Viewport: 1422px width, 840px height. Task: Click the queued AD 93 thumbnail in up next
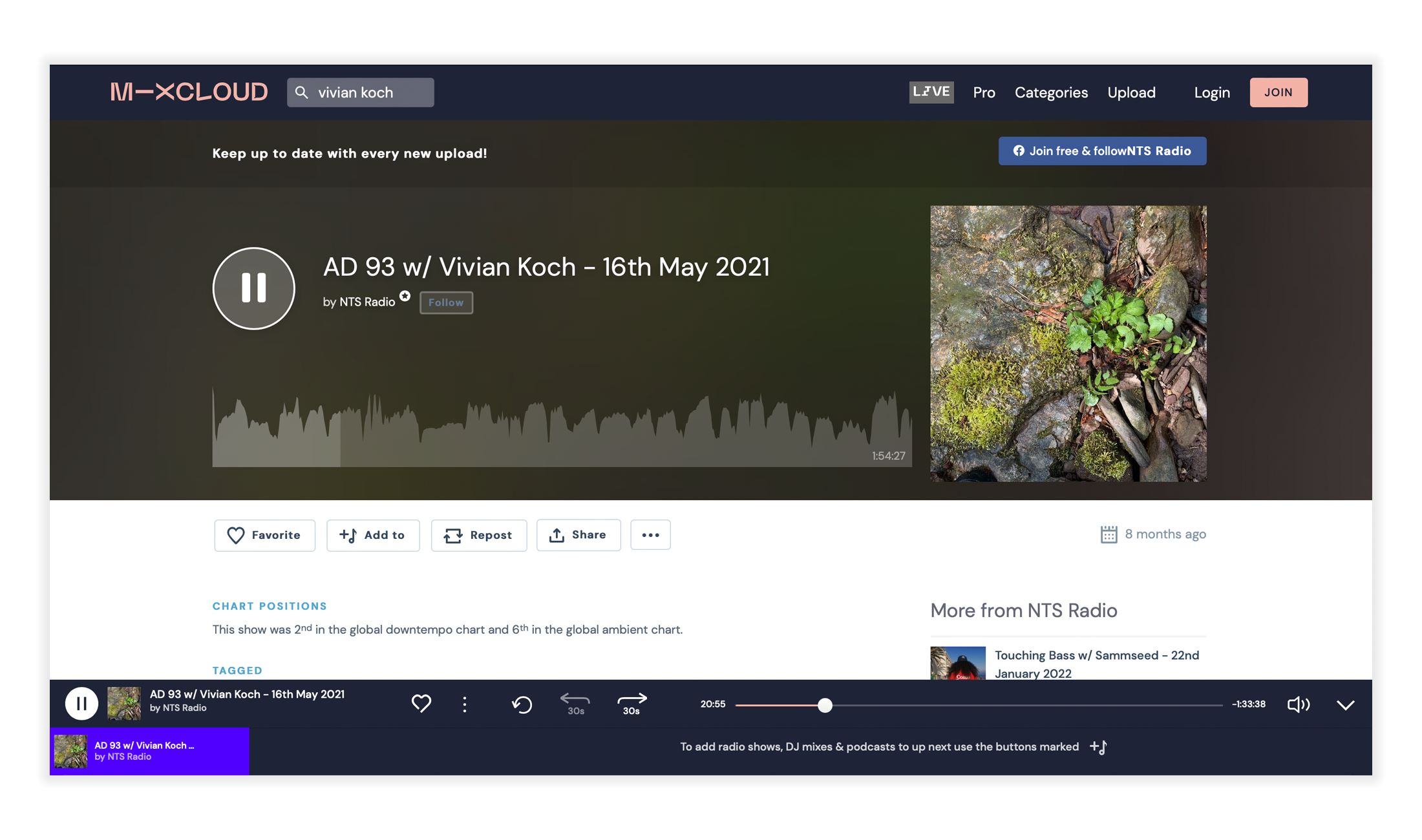(x=71, y=751)
